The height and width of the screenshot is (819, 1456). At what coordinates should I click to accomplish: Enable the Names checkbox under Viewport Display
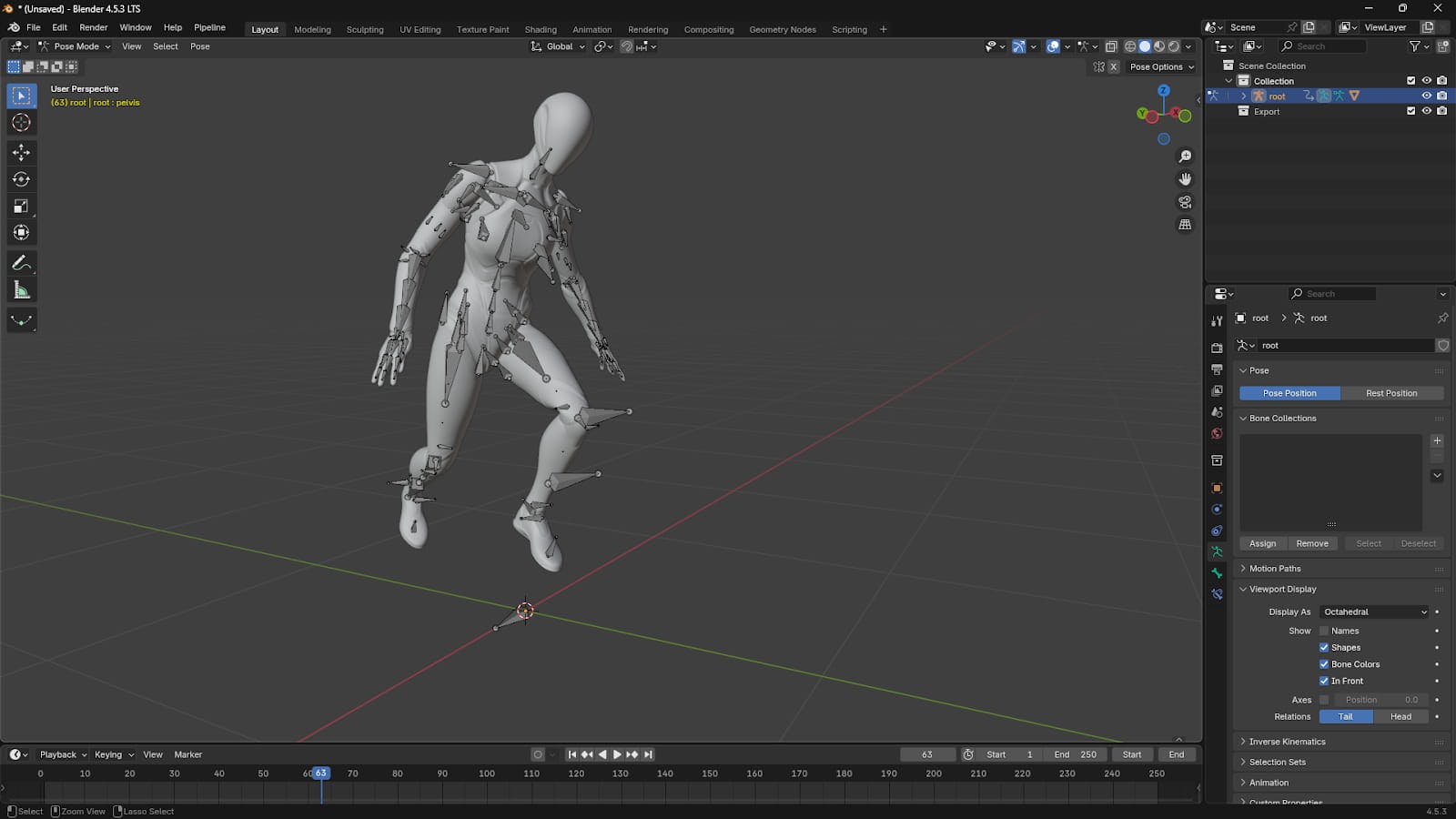point(1325,630)
